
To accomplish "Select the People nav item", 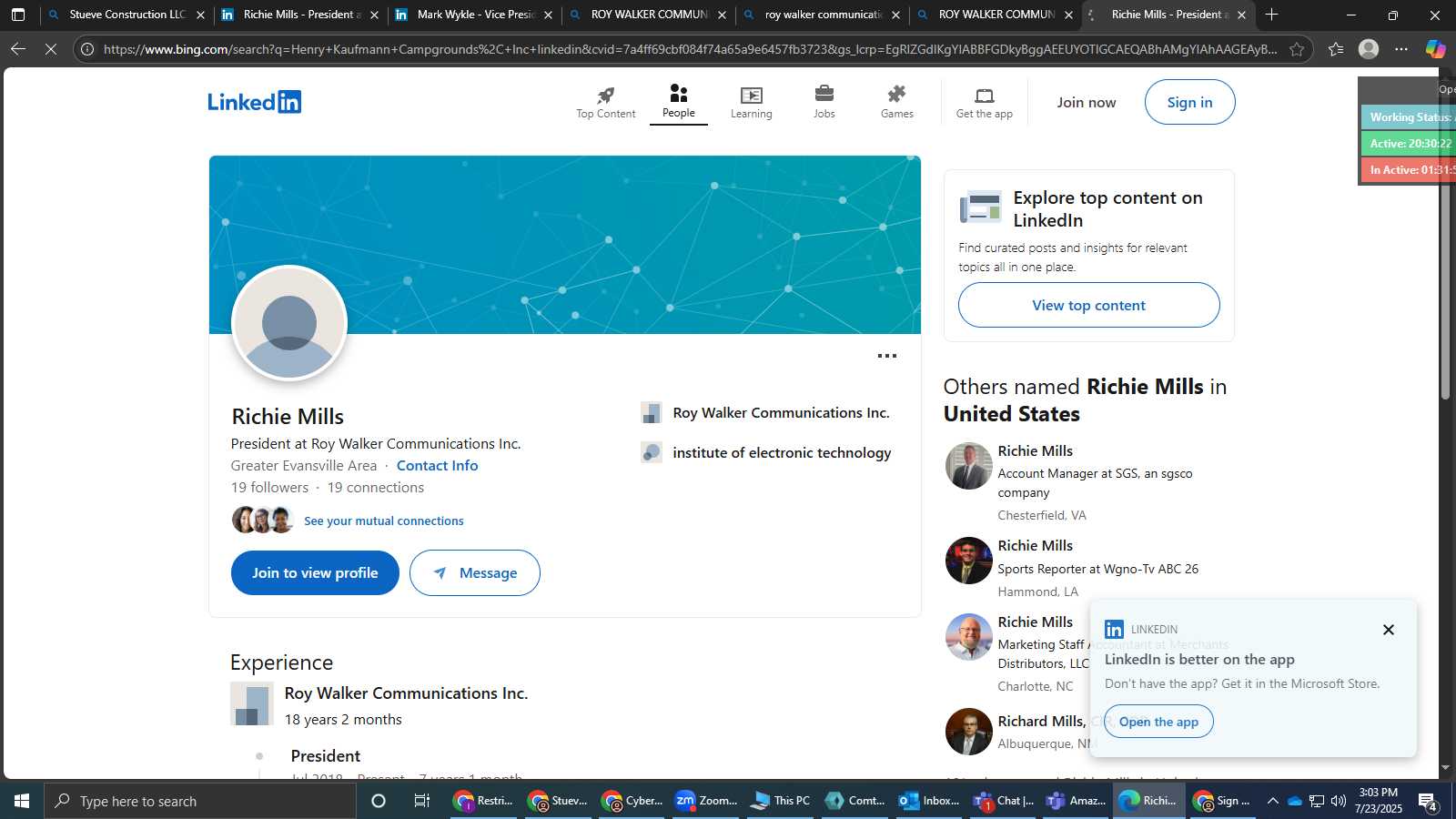I will tap(678, 102).
